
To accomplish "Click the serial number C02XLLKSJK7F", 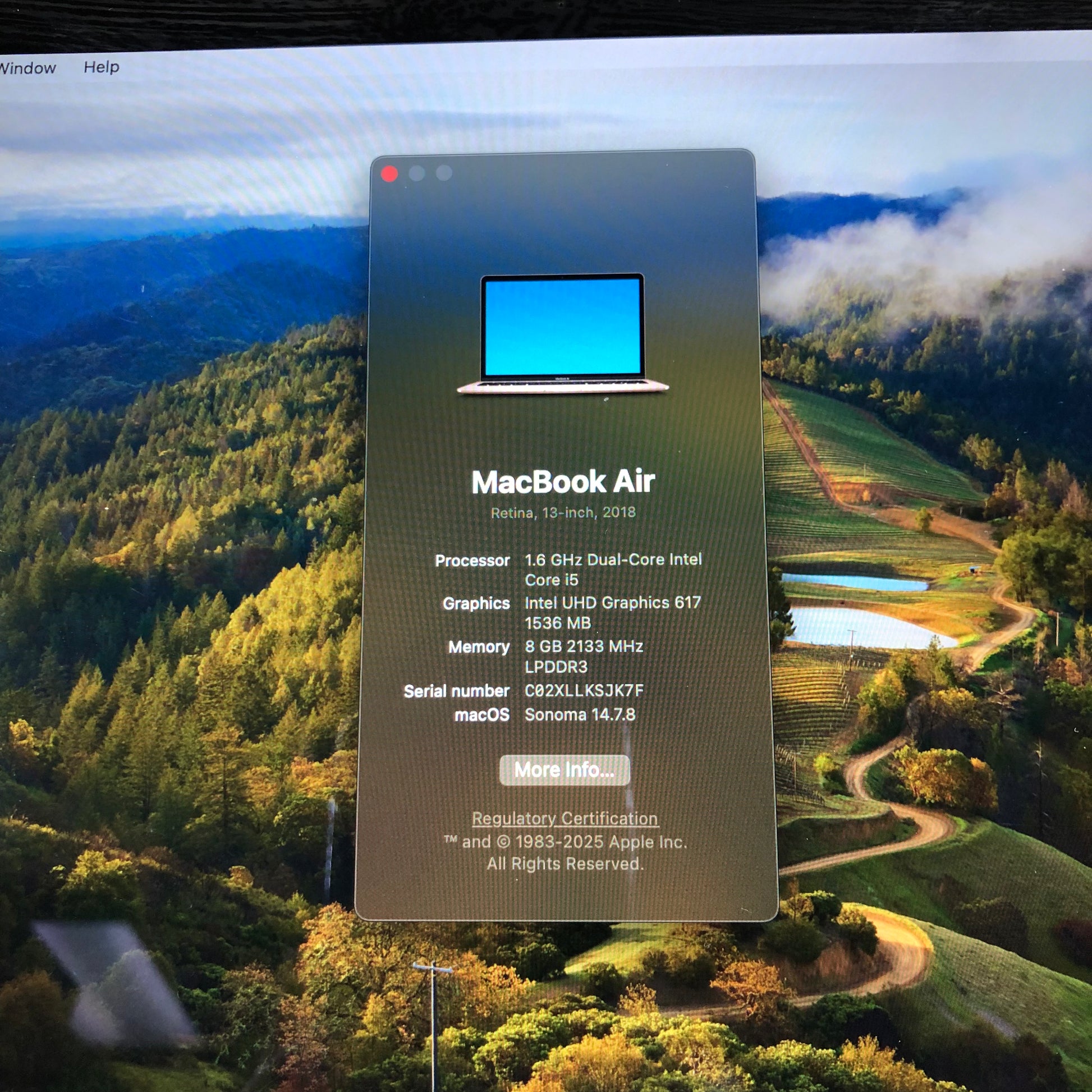I will click(x=584, y=690).
